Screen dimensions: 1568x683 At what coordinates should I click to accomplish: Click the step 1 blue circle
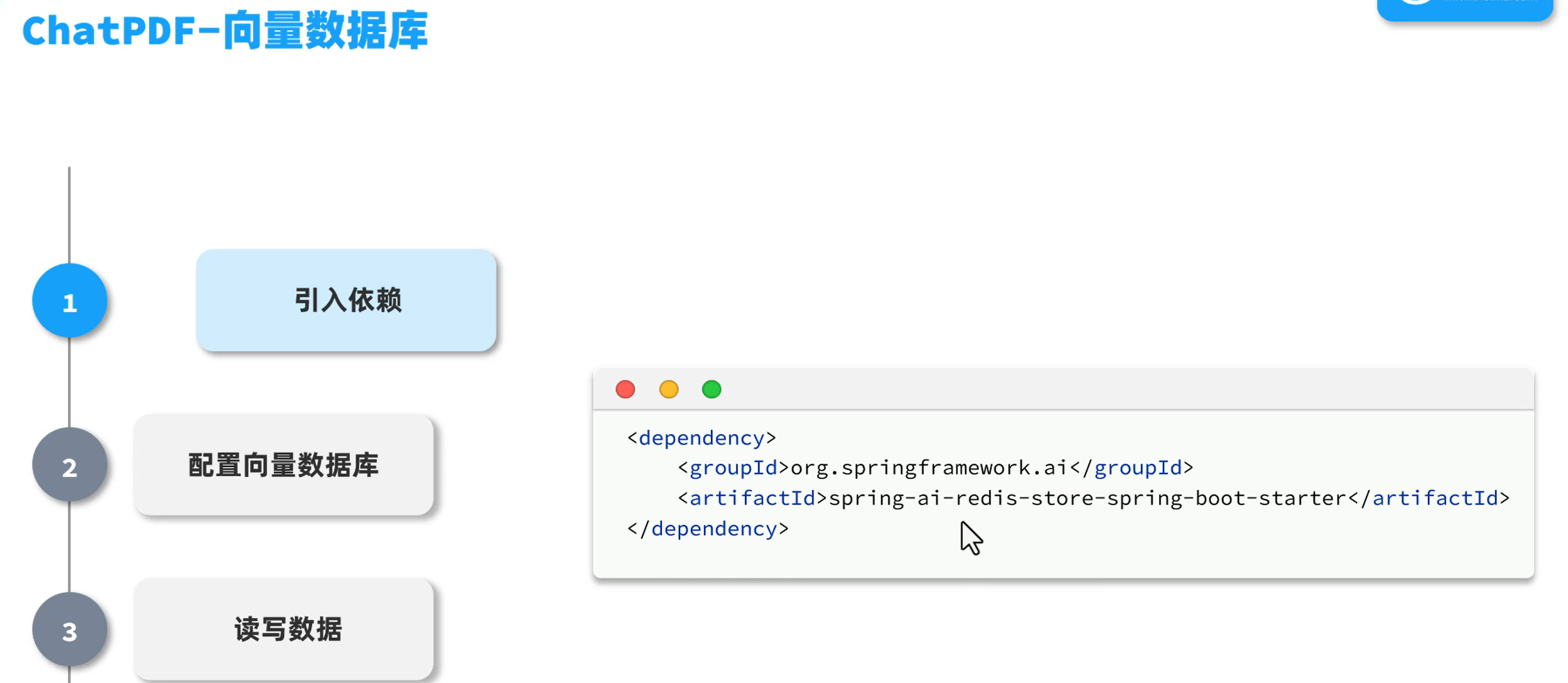69,301
